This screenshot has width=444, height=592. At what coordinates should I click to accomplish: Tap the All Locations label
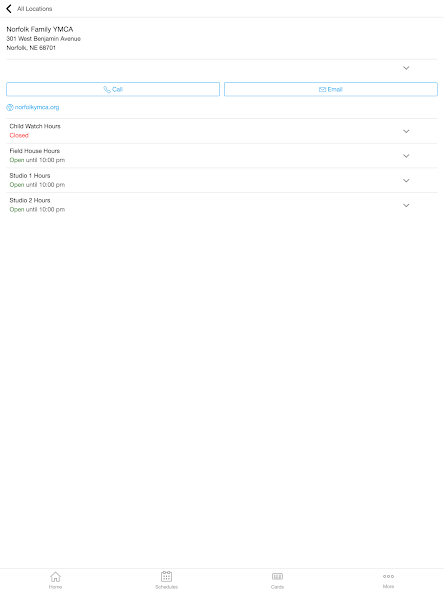pos(34,9)
